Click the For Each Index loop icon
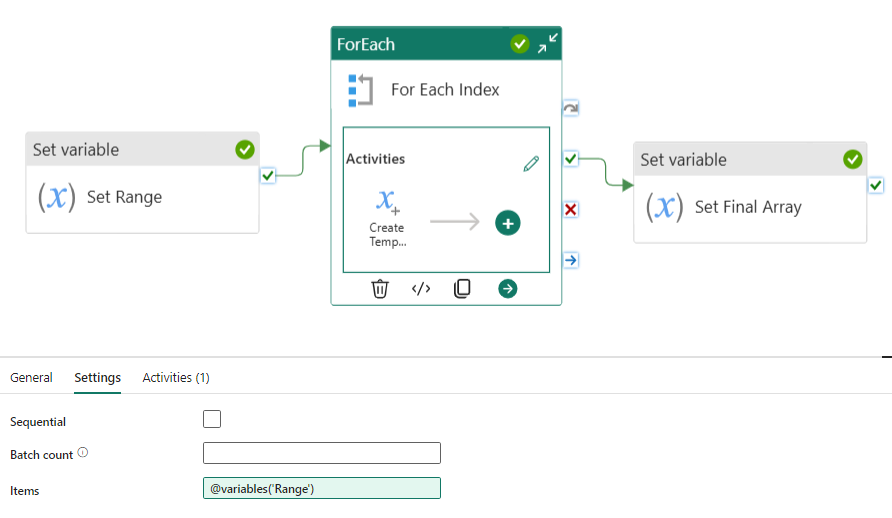 pos(360,90)
